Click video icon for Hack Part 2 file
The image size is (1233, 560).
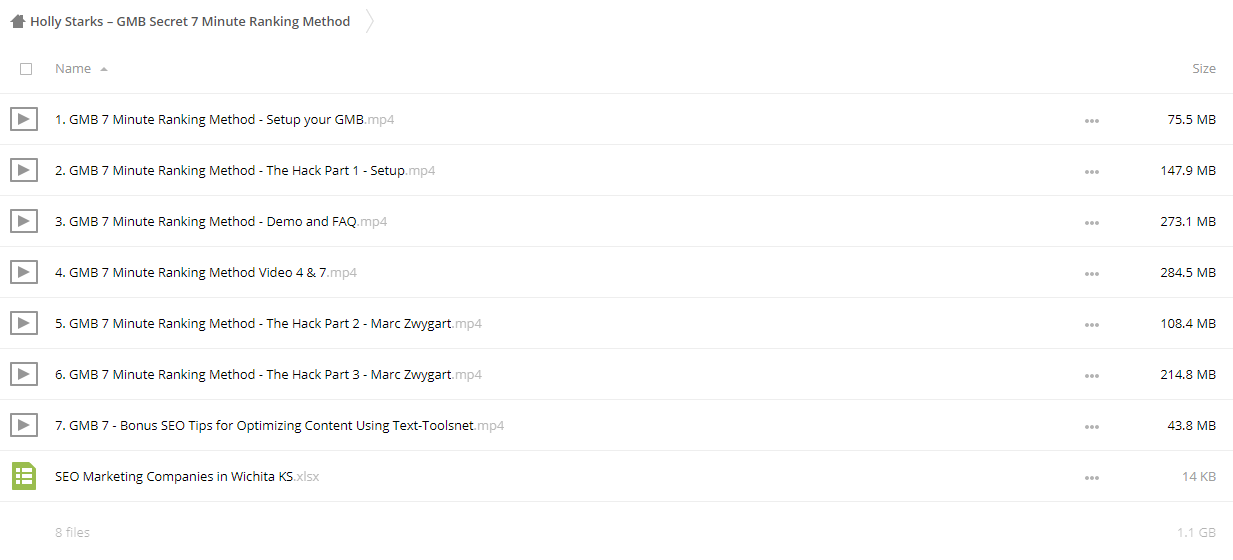click(24, 323)
